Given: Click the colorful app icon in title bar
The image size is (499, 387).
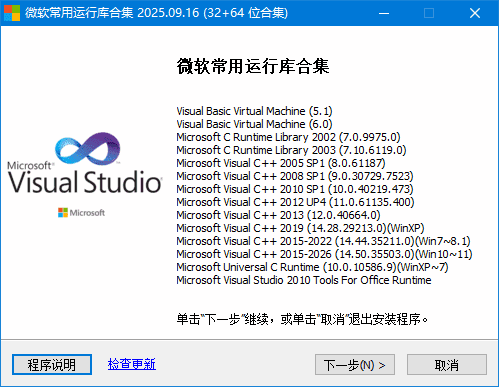Looking at the screenshot, I should pos(12,13).
